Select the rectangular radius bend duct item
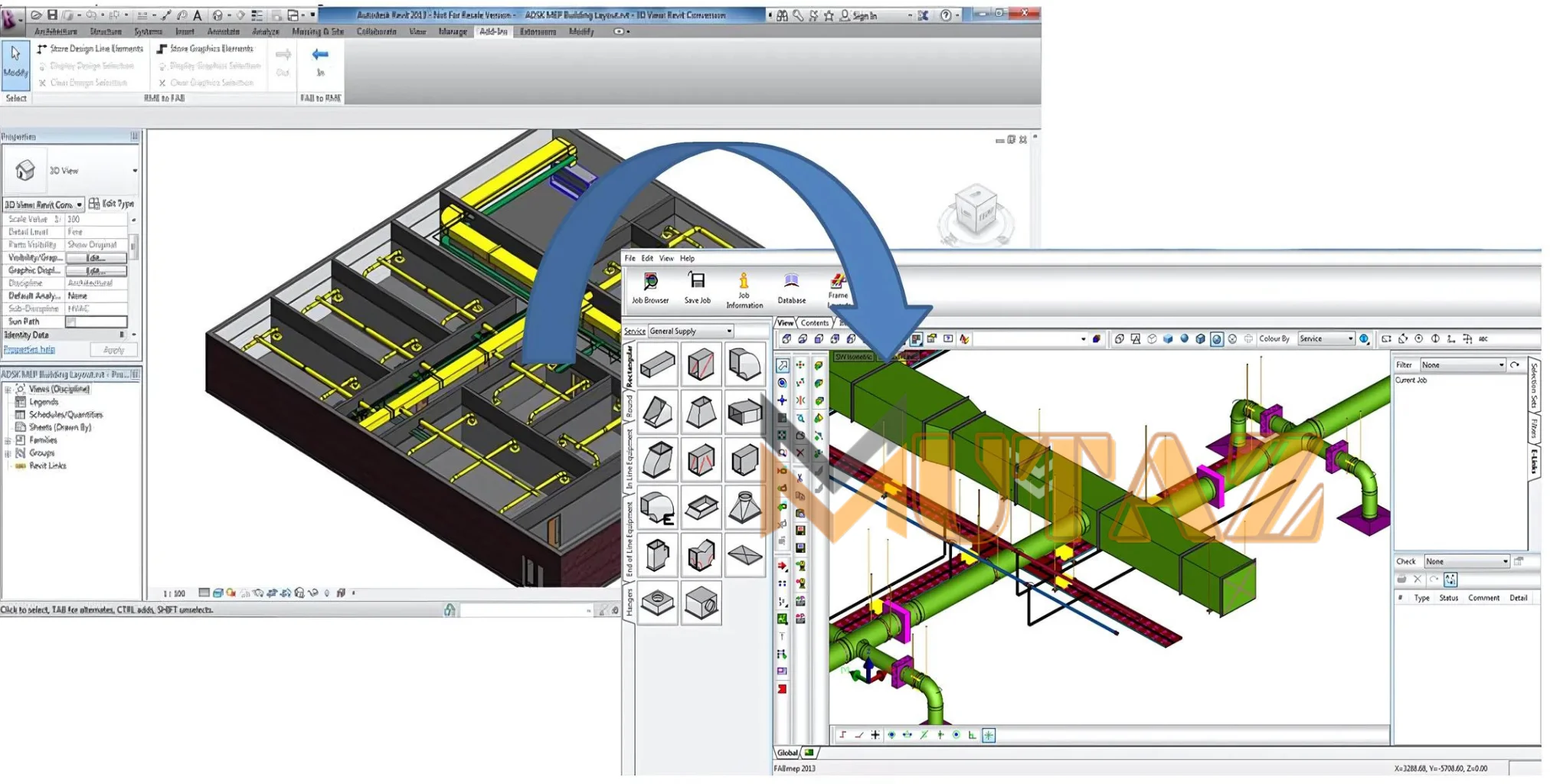Viewport: 1550px width, 784px height. (744, 365)
